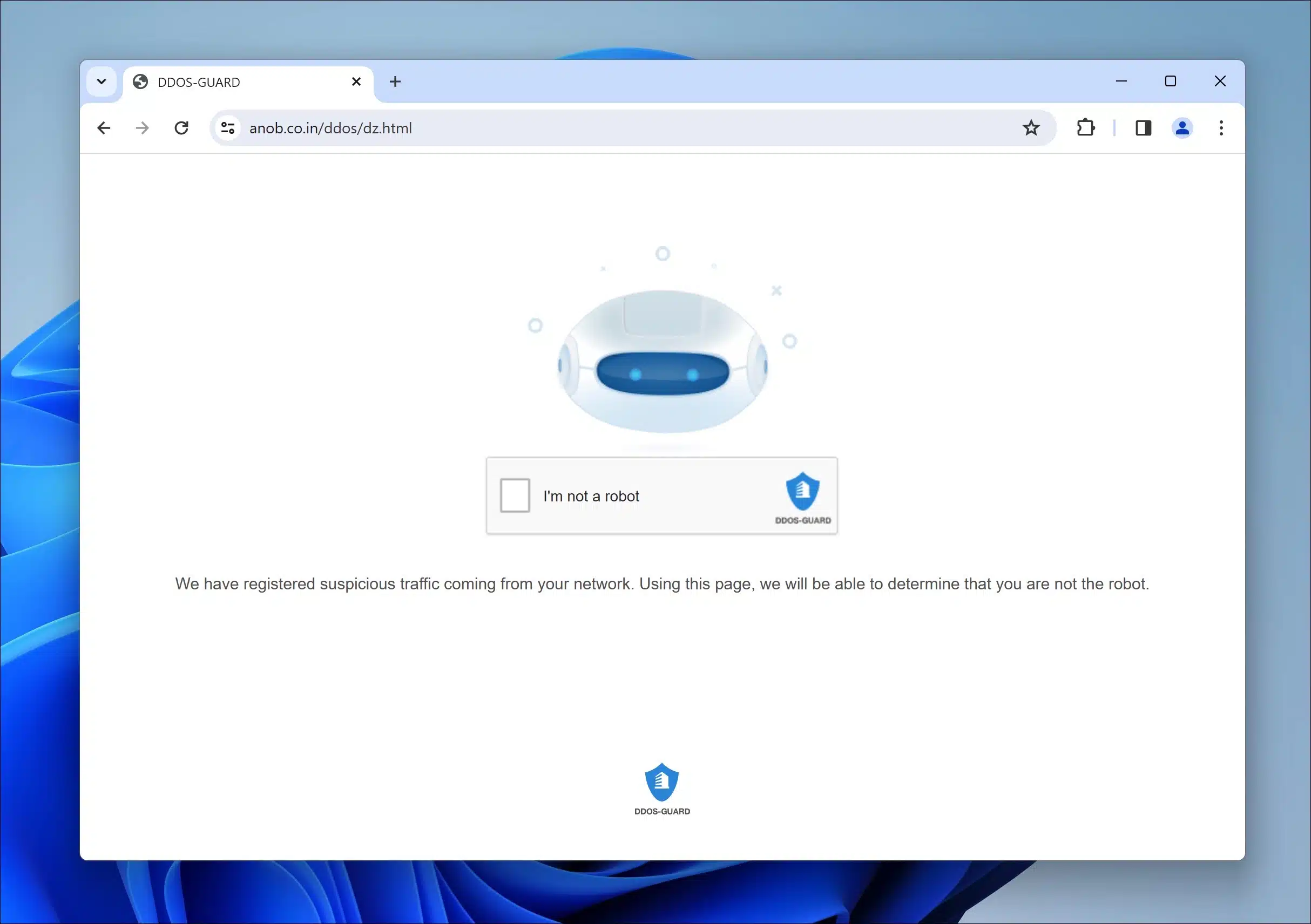Bookmark this page with the star icon
This screenshot has width=1311, height=924.
pyautogui.click(x=1031, y=128)
